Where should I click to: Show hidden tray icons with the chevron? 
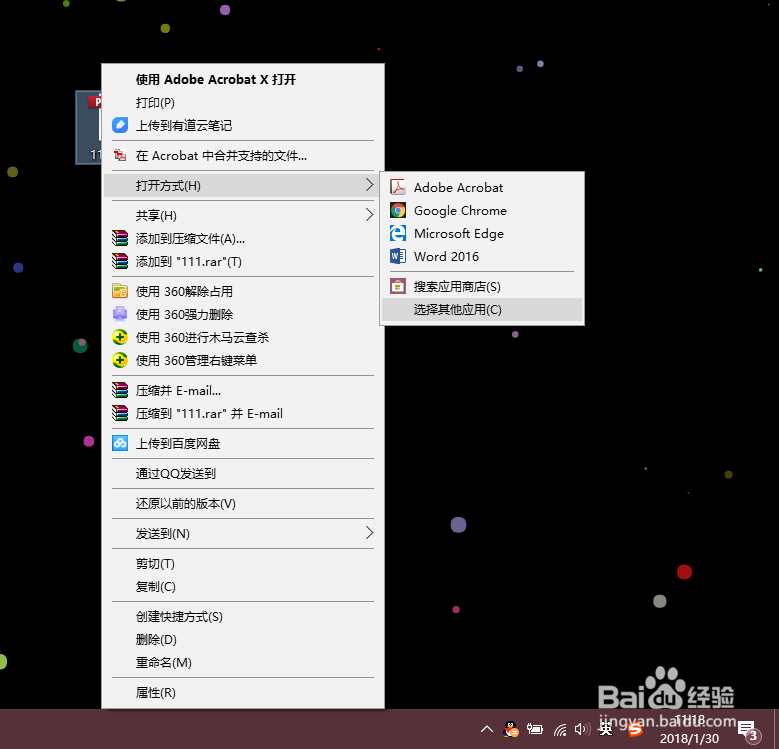487,729
